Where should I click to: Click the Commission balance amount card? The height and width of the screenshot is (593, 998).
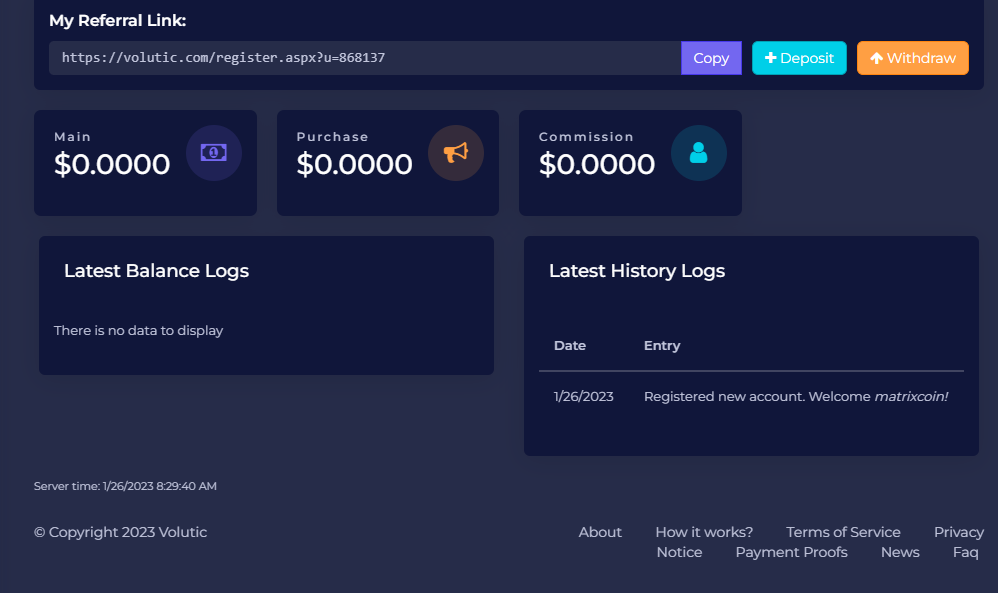point(597,164)
